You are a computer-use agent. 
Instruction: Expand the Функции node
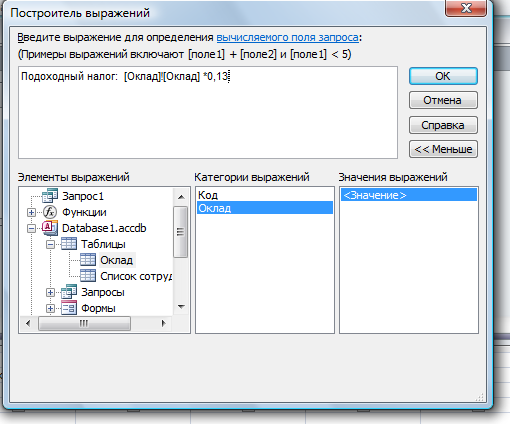31,212
